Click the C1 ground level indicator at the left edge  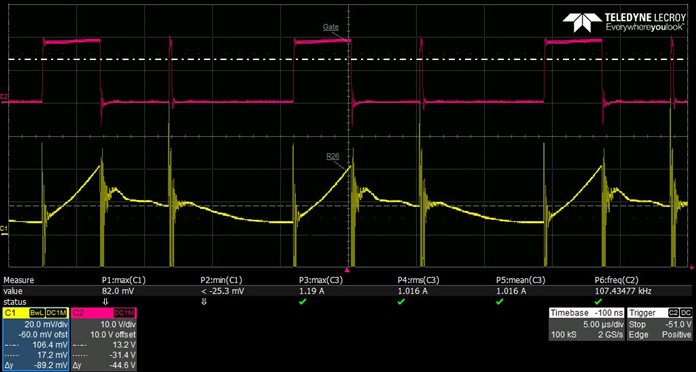4,229
